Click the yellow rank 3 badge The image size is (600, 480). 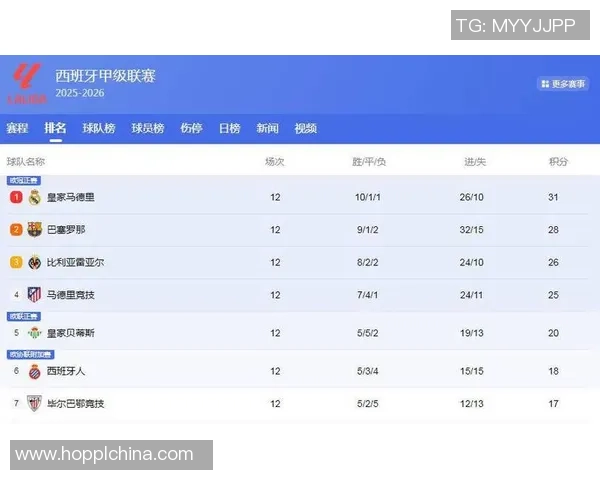tap(16, 262)
